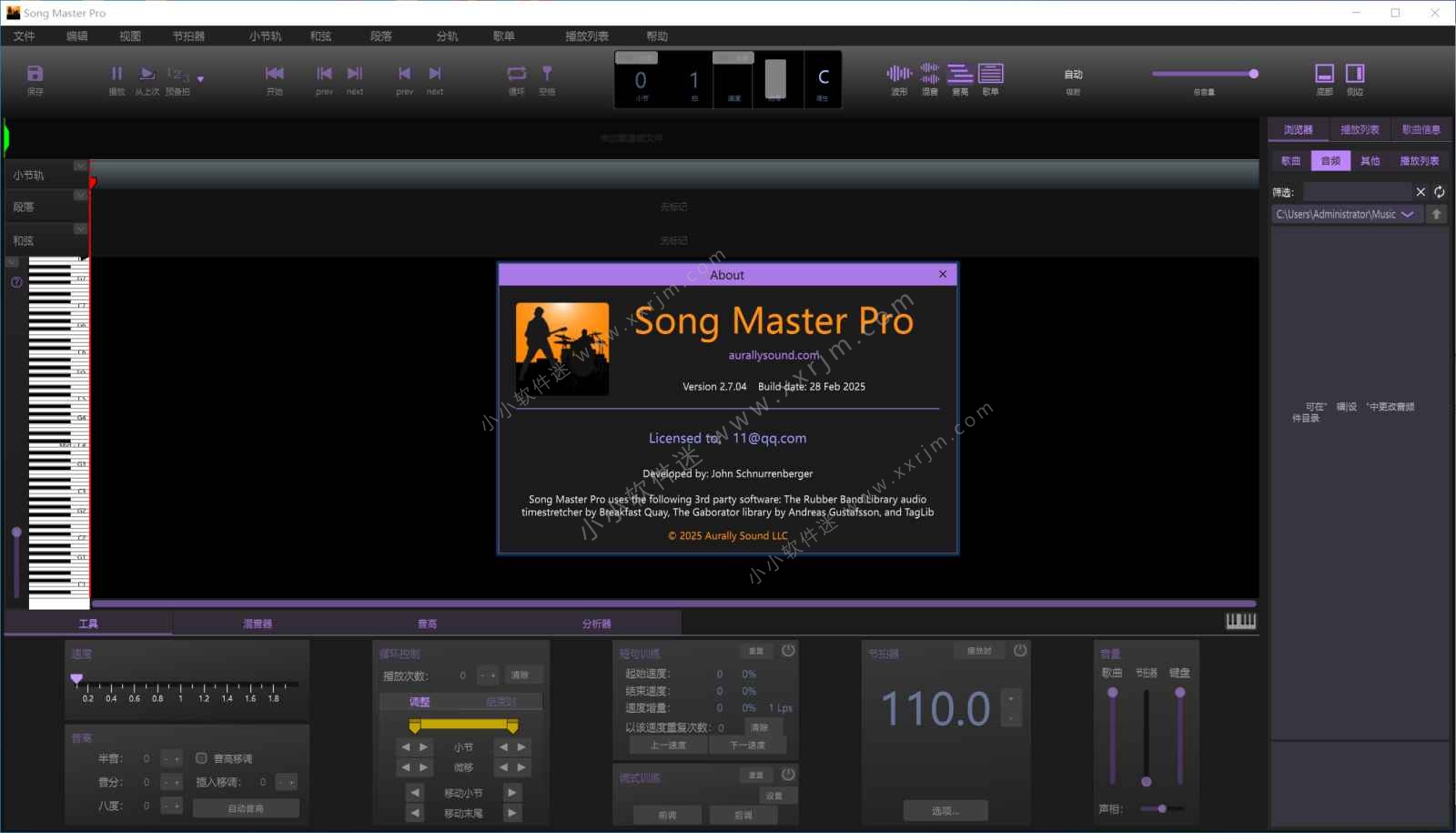This screenshot has width=1456, height=833.
Task: Click the 八度 stepper
Action: 172,806
